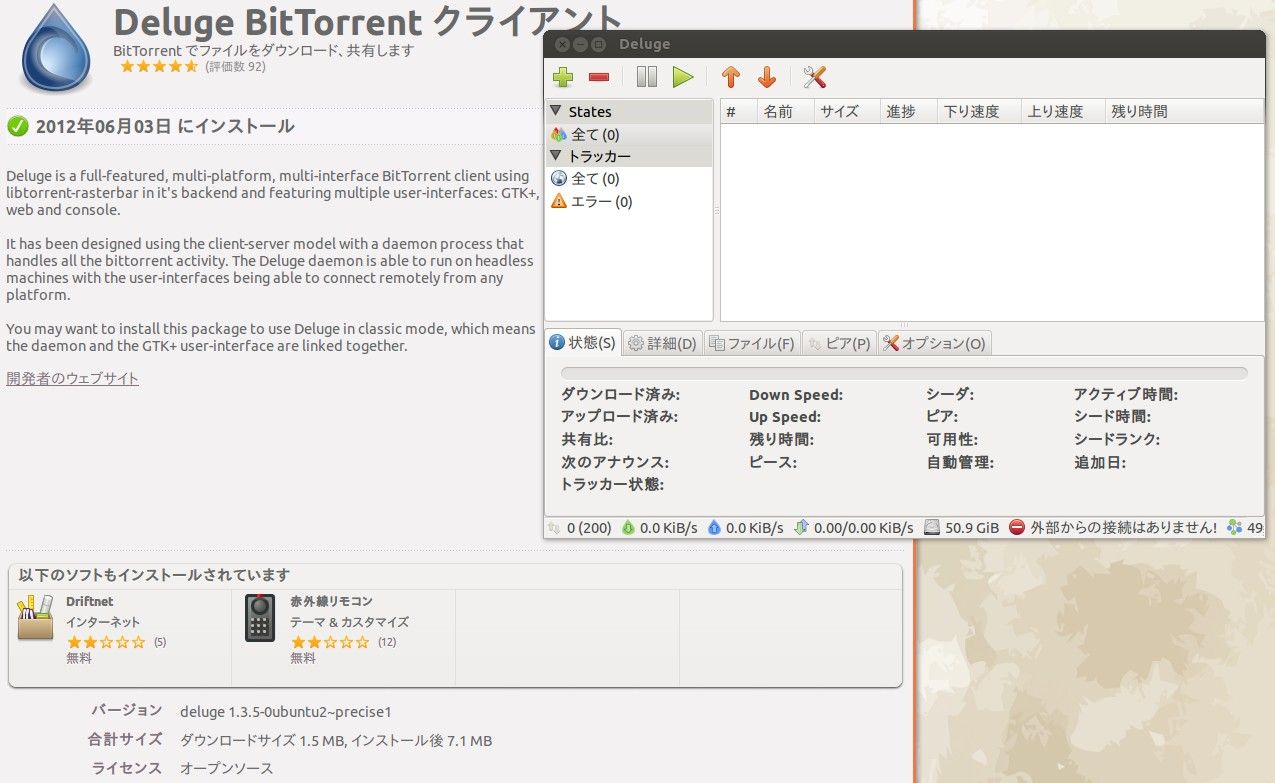Open the 開発者のウェブサイト link

click(72, 378)
